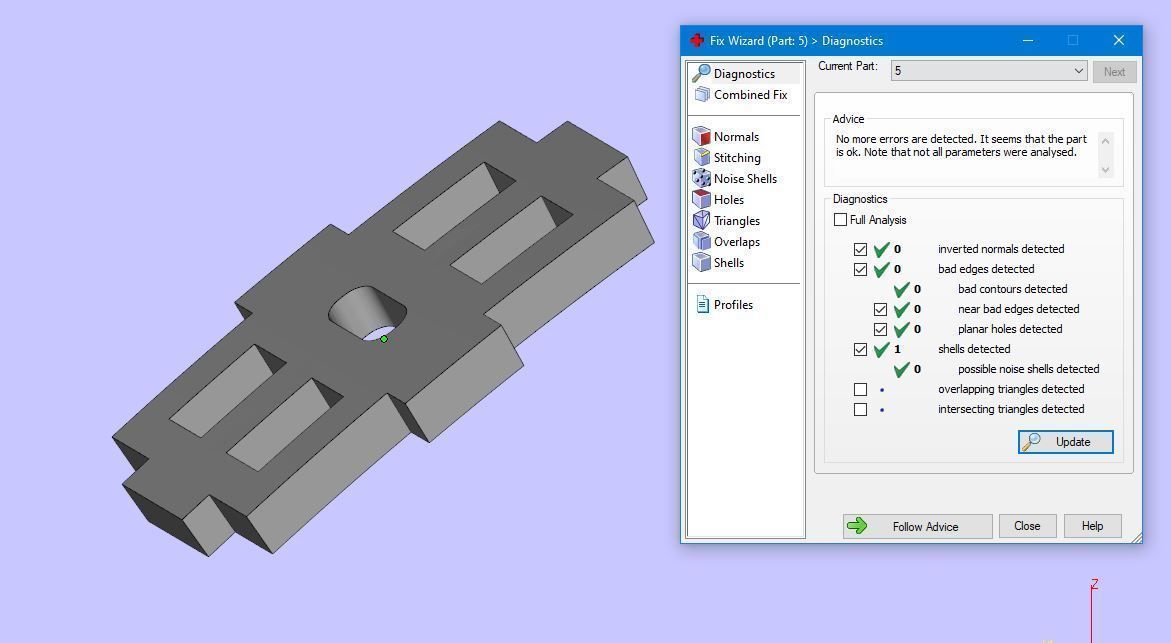Screen dimensions: 1171x643
Task: Uncheck bad edges detected checkbox
Action: pyautogui.click(x=860, y=270)
